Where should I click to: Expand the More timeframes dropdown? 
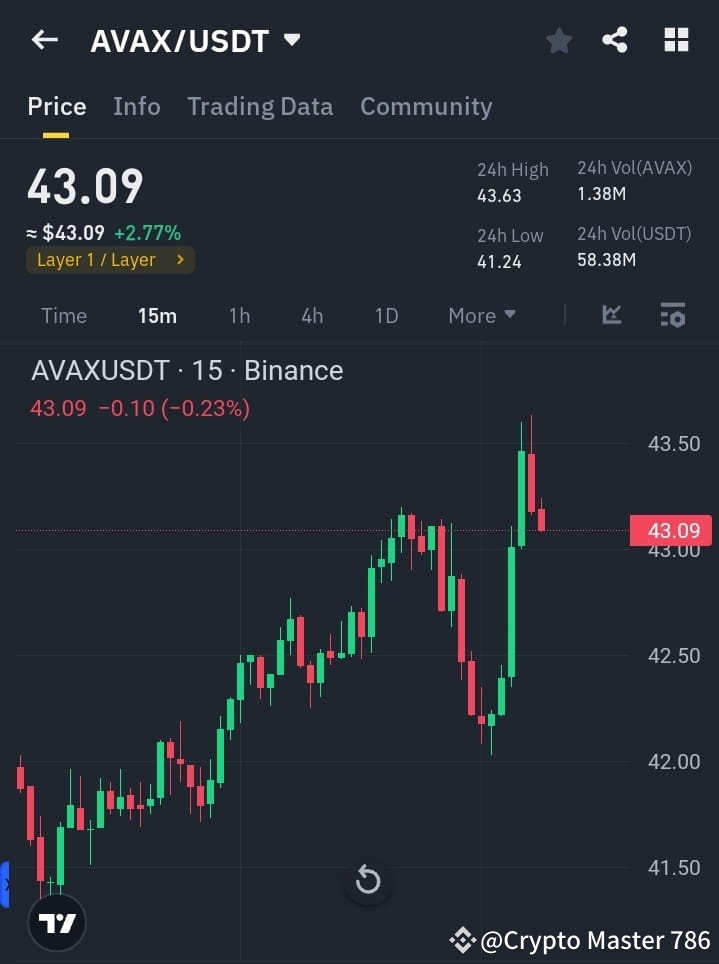pos(481,315)
